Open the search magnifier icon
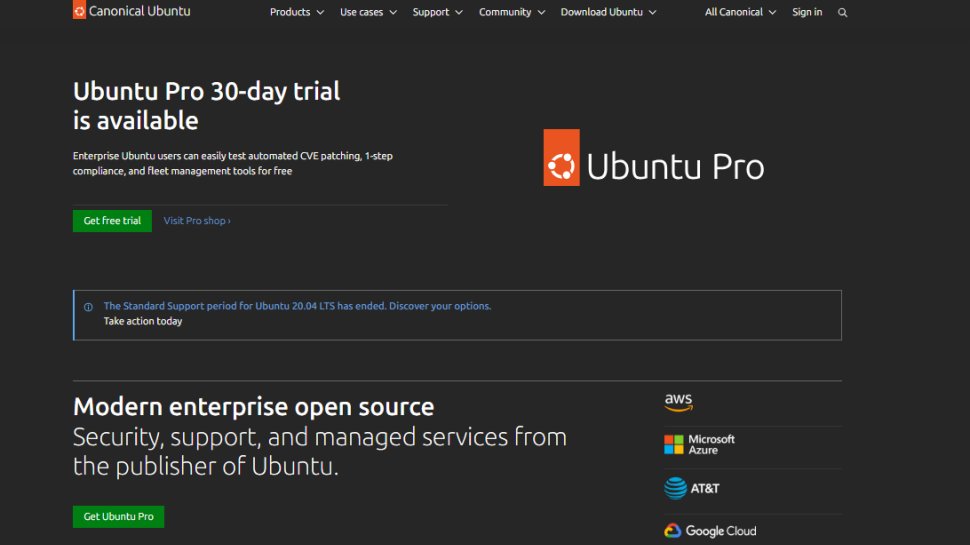This screenshot has width=970, height=545. 843,12
